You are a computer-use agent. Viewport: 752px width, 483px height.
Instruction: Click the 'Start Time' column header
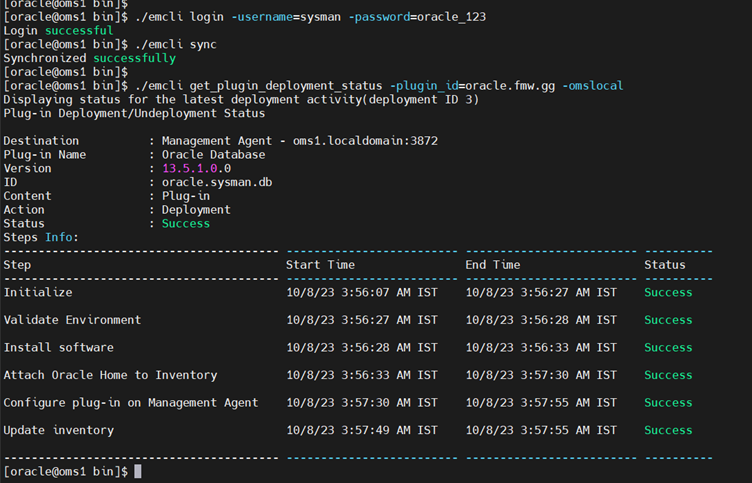[x=320, y=264]
